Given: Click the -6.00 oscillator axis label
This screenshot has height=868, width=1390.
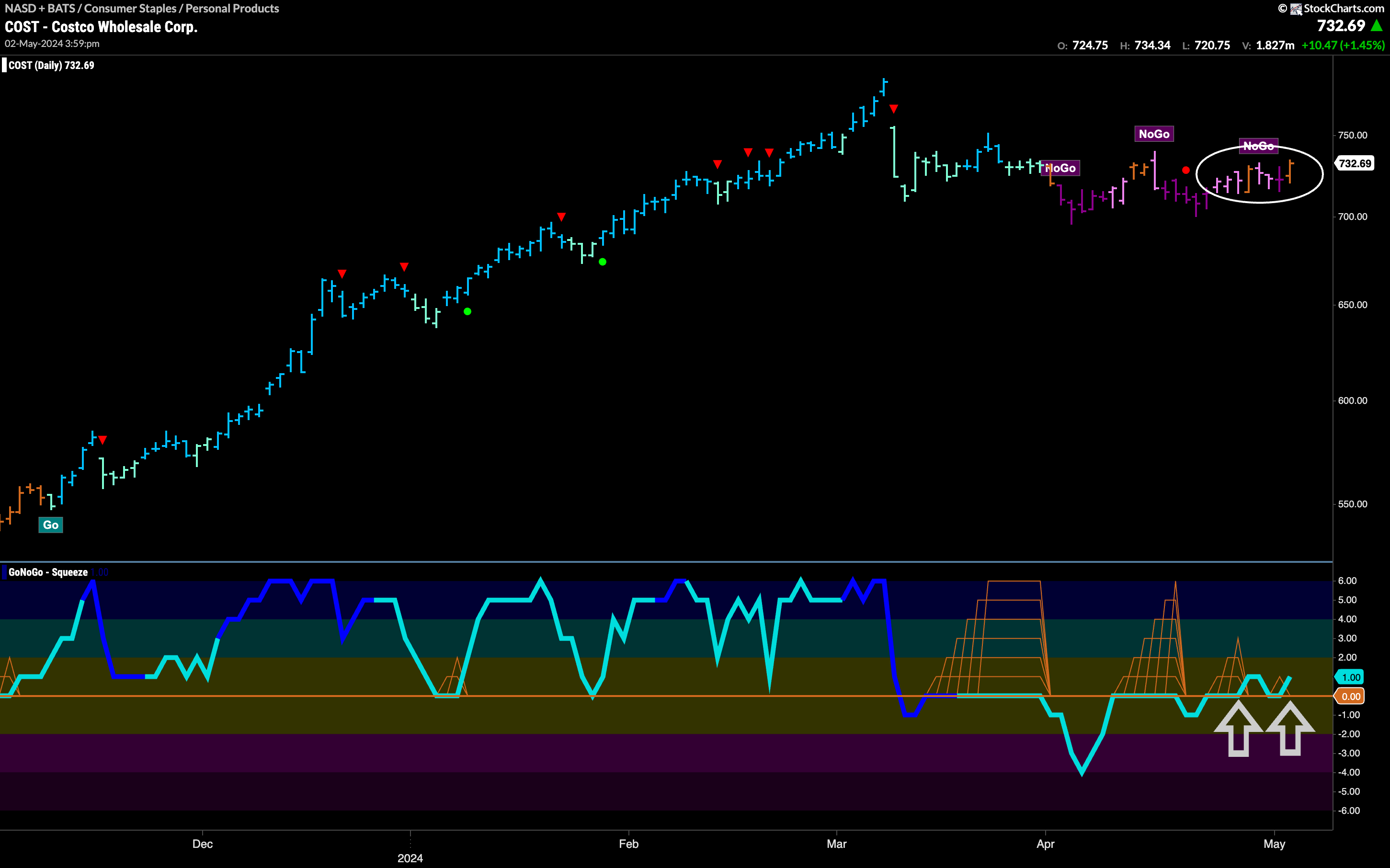Looking at the screenshot, I should click(1348, 811).
